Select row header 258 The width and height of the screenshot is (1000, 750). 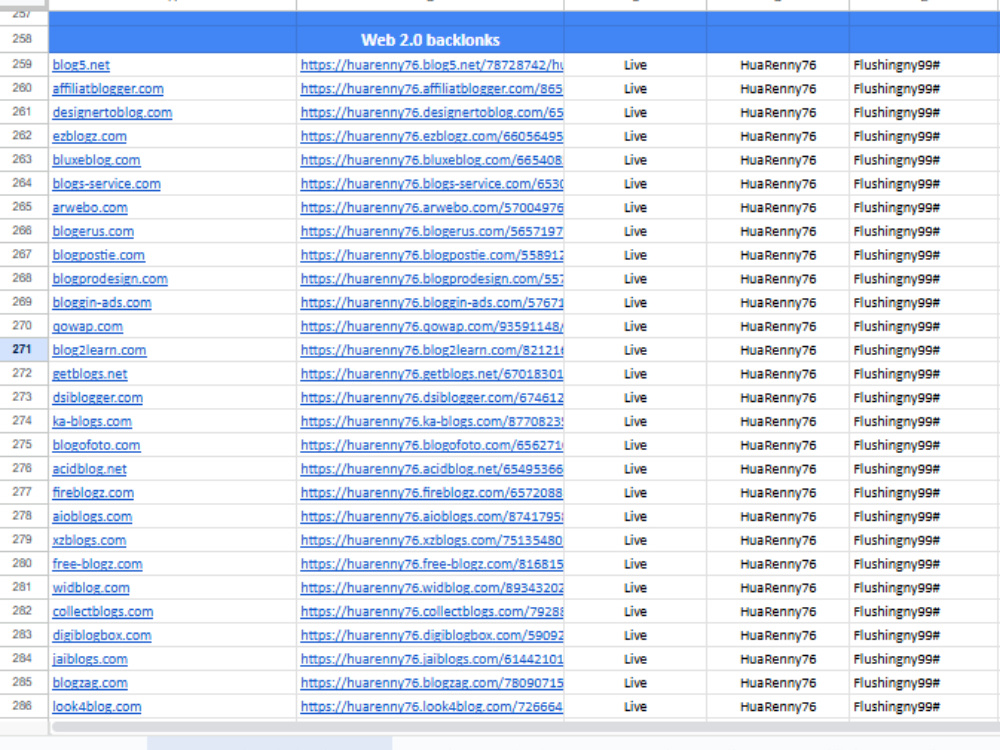tap(24, 39)
